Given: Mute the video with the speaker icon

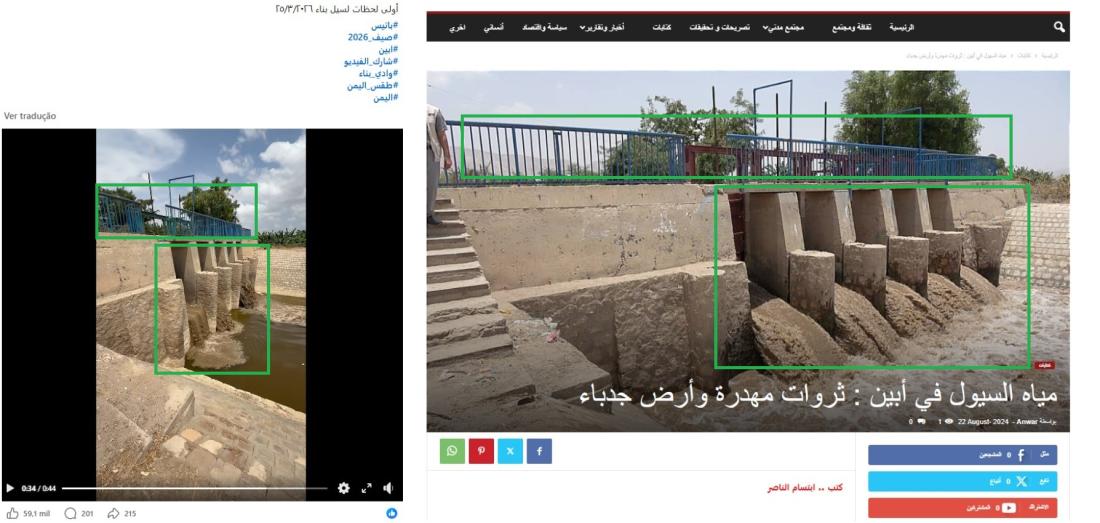Looking at the screenshot, I should pyautogui.click(x=387, y=490).
